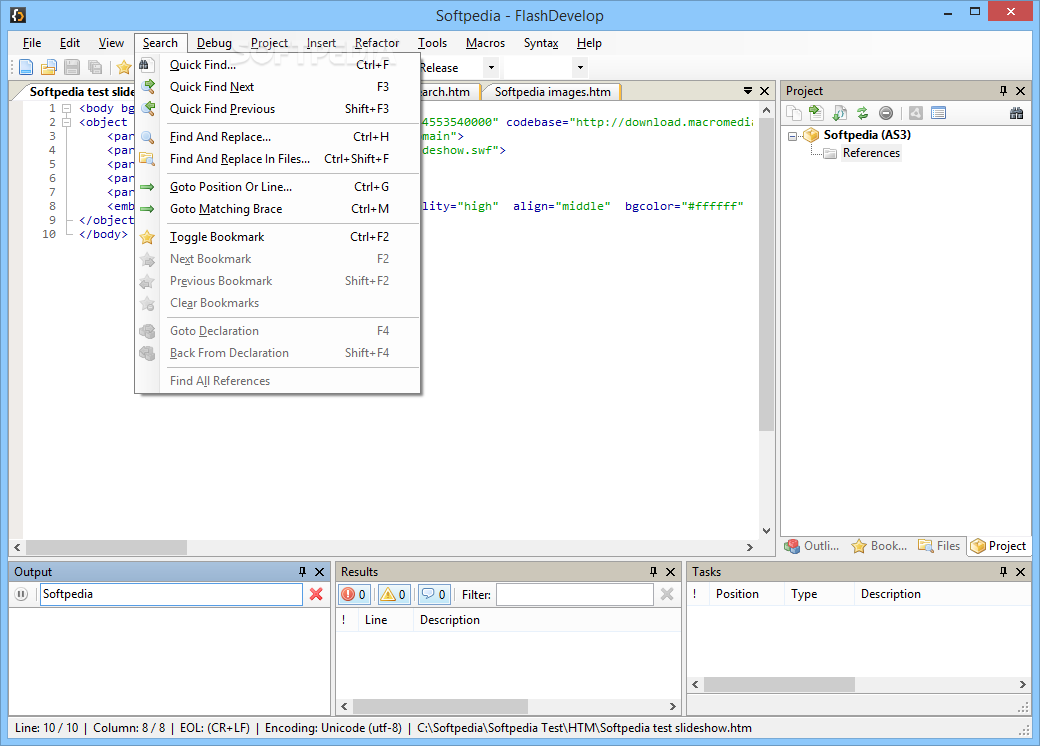
Task: Close the Project panel
Action: (x=1021, y=91)
